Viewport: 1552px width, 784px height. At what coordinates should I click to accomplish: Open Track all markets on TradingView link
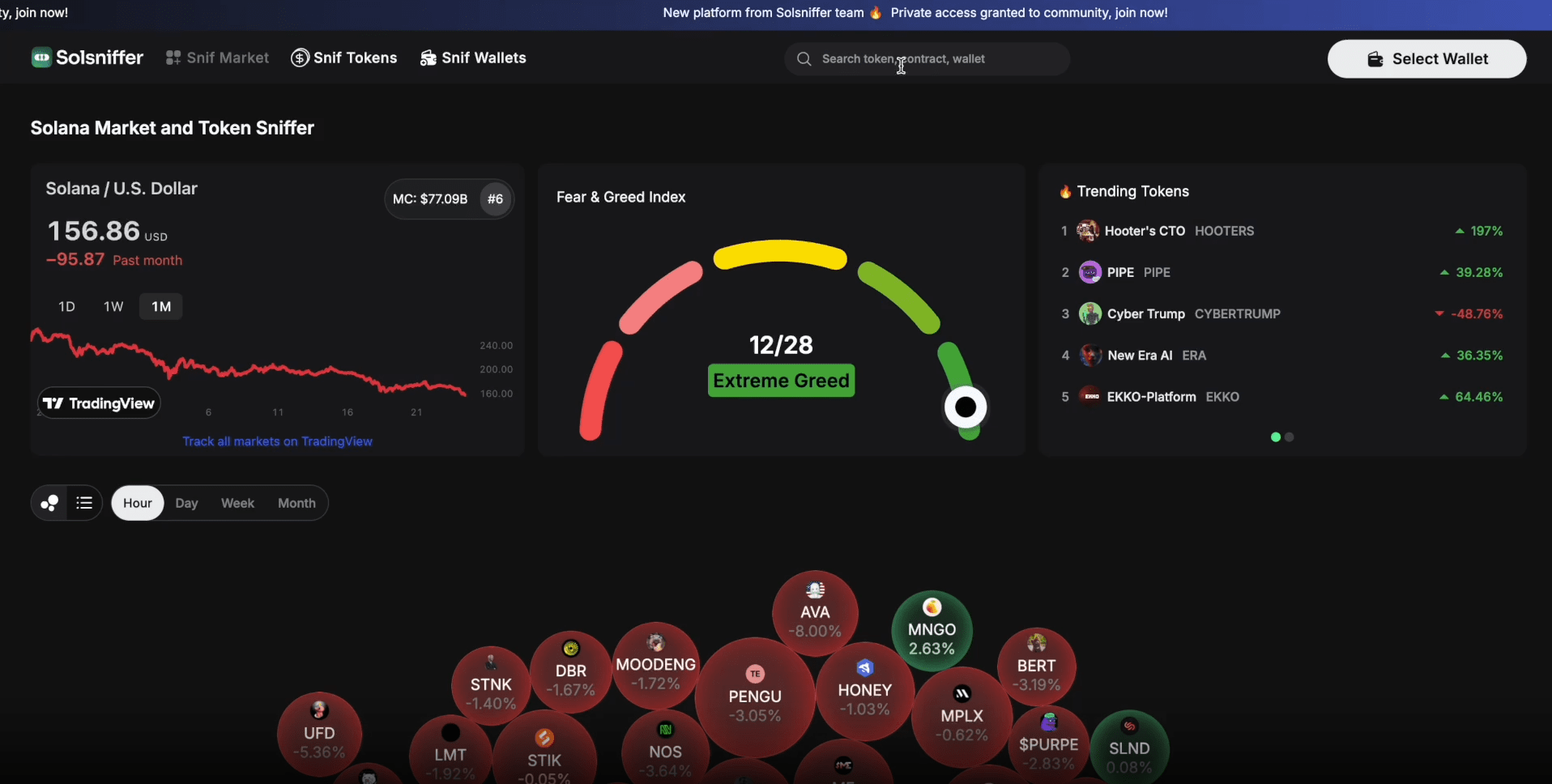coord(277,441)
